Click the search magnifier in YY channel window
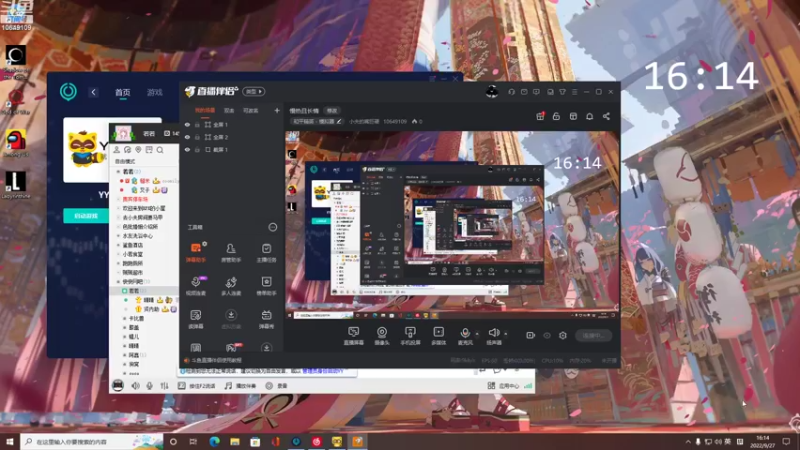Image resolution: width=800 pixels, height=450 pixels. [160, 150]
